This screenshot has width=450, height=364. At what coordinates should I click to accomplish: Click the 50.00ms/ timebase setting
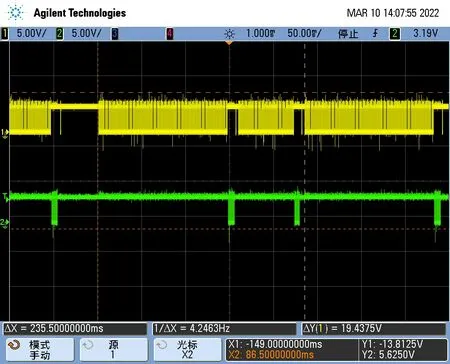(304, 34)
